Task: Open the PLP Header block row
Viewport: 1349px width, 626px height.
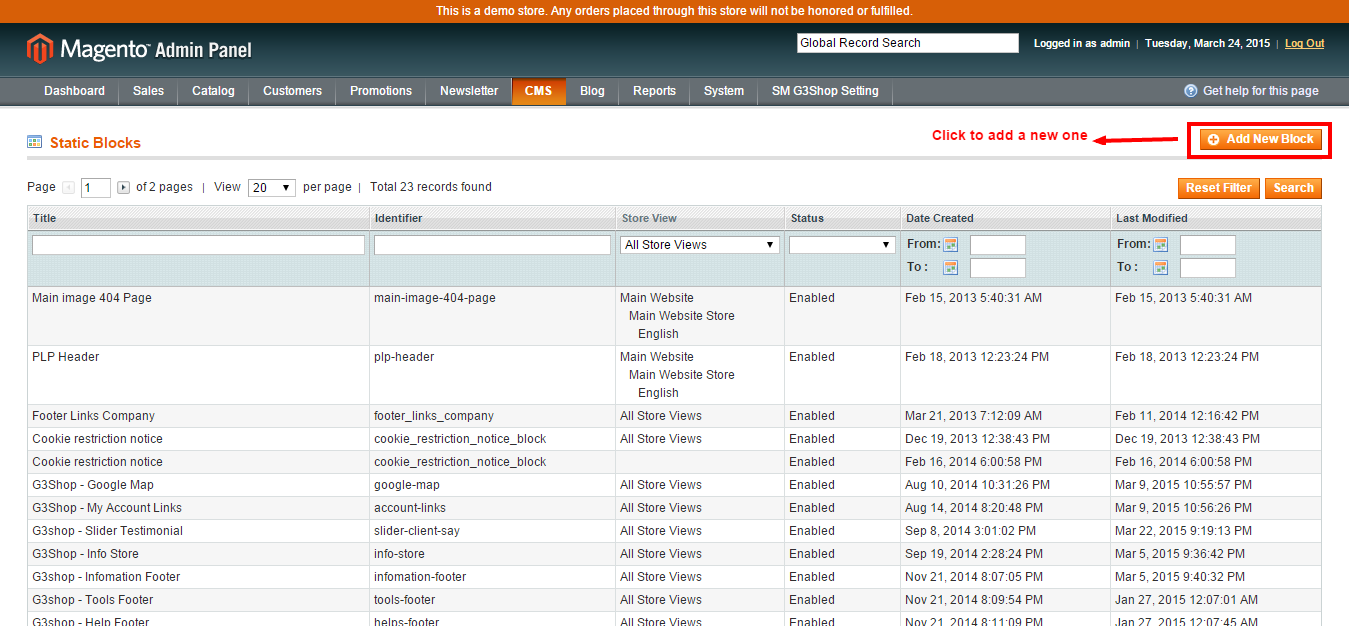Action: tap(674, 375)
